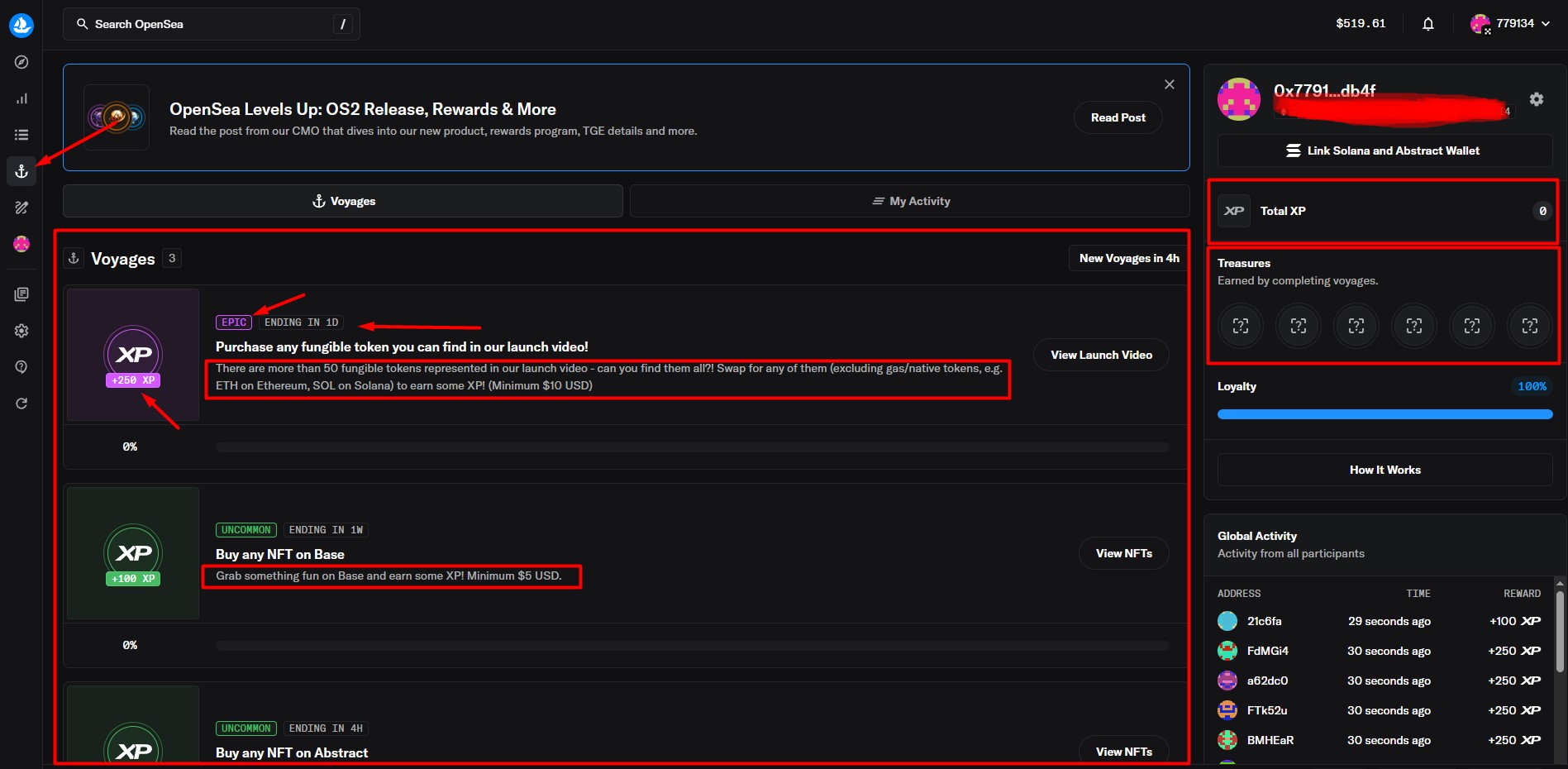The image size is (1568, 769).
Task: Open the How It Works button
Action: coord(1385,470)
